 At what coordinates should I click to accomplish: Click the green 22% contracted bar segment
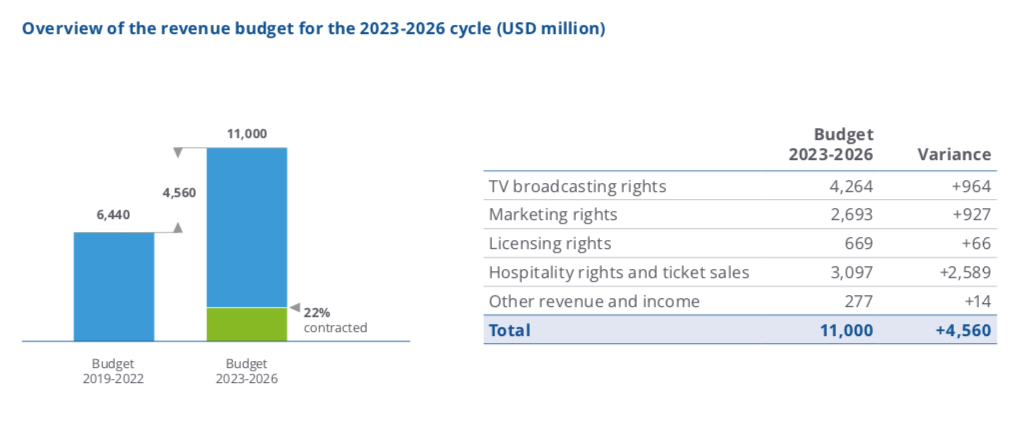click(x=247, y=324)
